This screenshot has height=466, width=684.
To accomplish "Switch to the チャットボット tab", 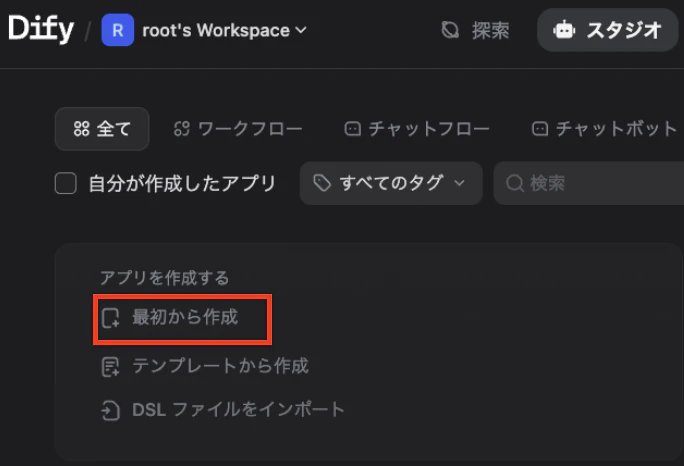I will pos(605,129).
